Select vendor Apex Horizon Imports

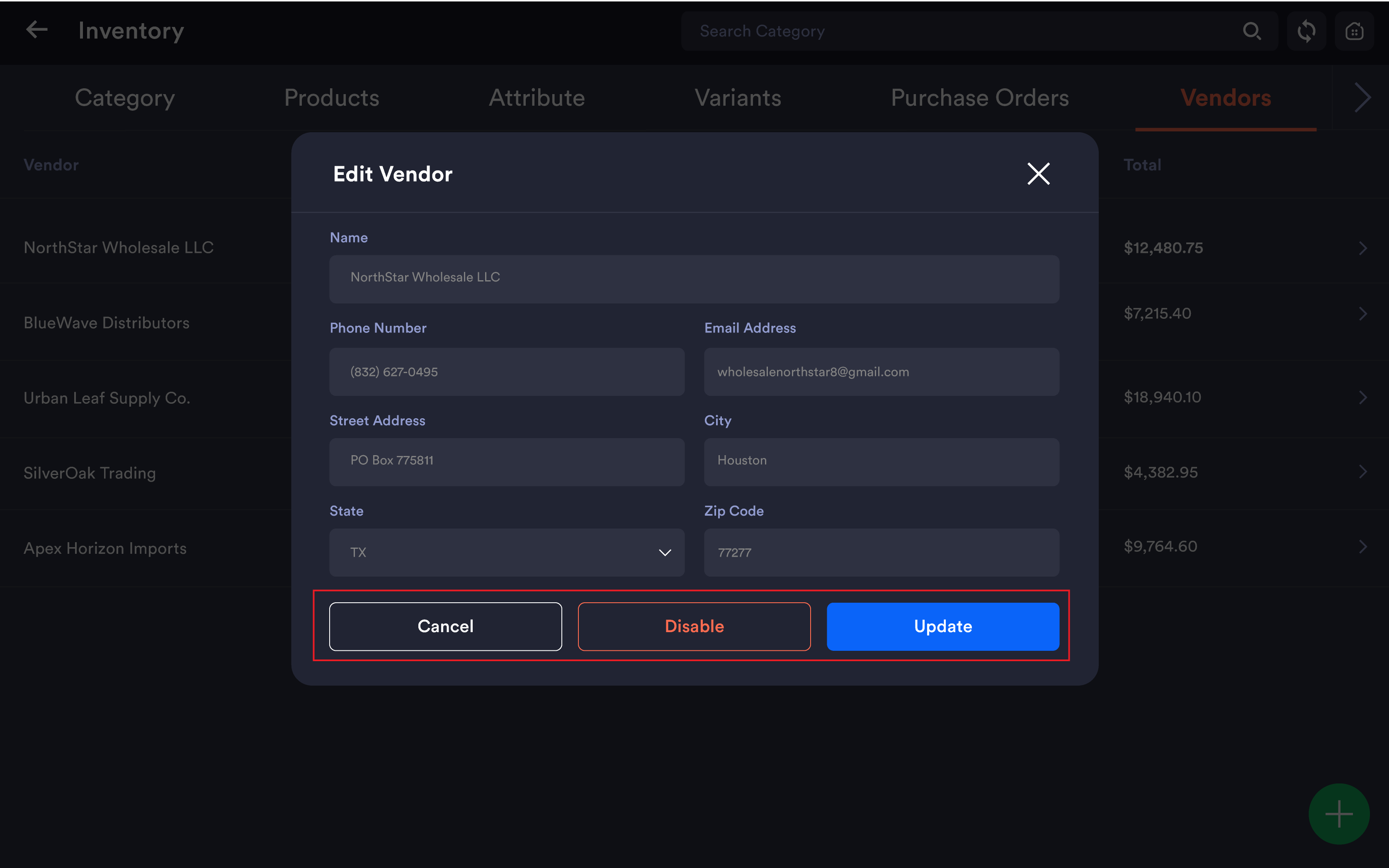pyautogui.click(x=105, y=548)
